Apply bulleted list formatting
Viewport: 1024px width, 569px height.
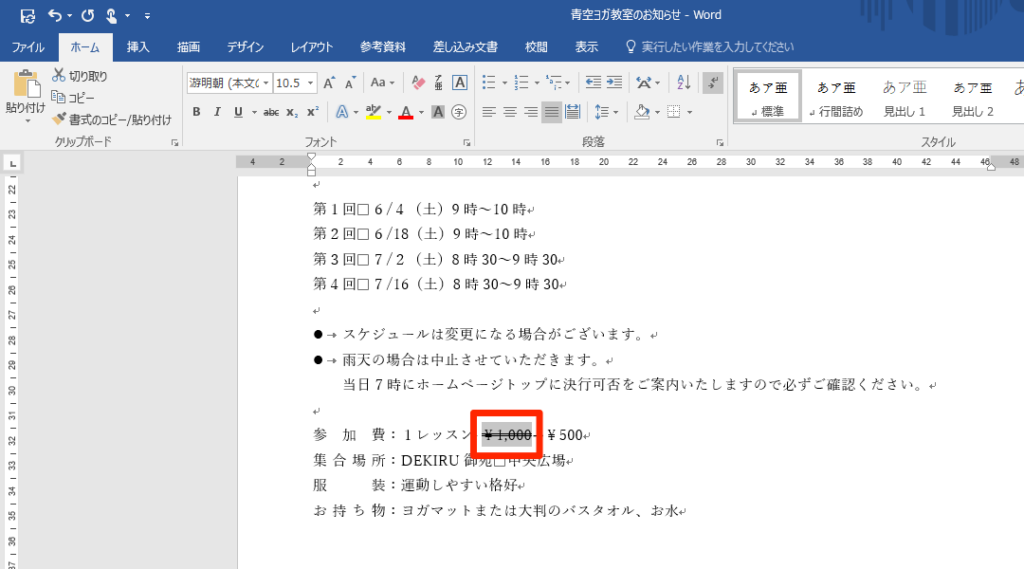(x=489, y=82)
